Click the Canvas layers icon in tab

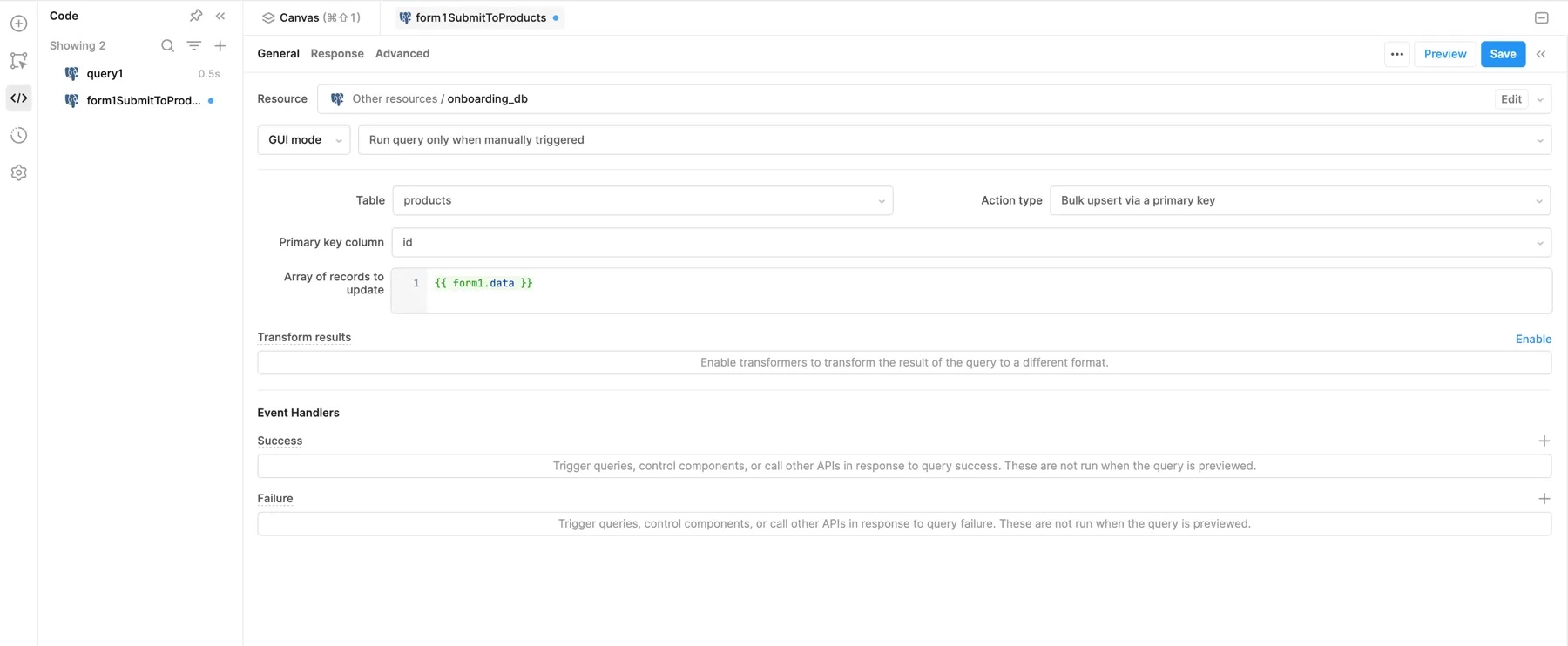pyautogui.click(x=268, y=17)
